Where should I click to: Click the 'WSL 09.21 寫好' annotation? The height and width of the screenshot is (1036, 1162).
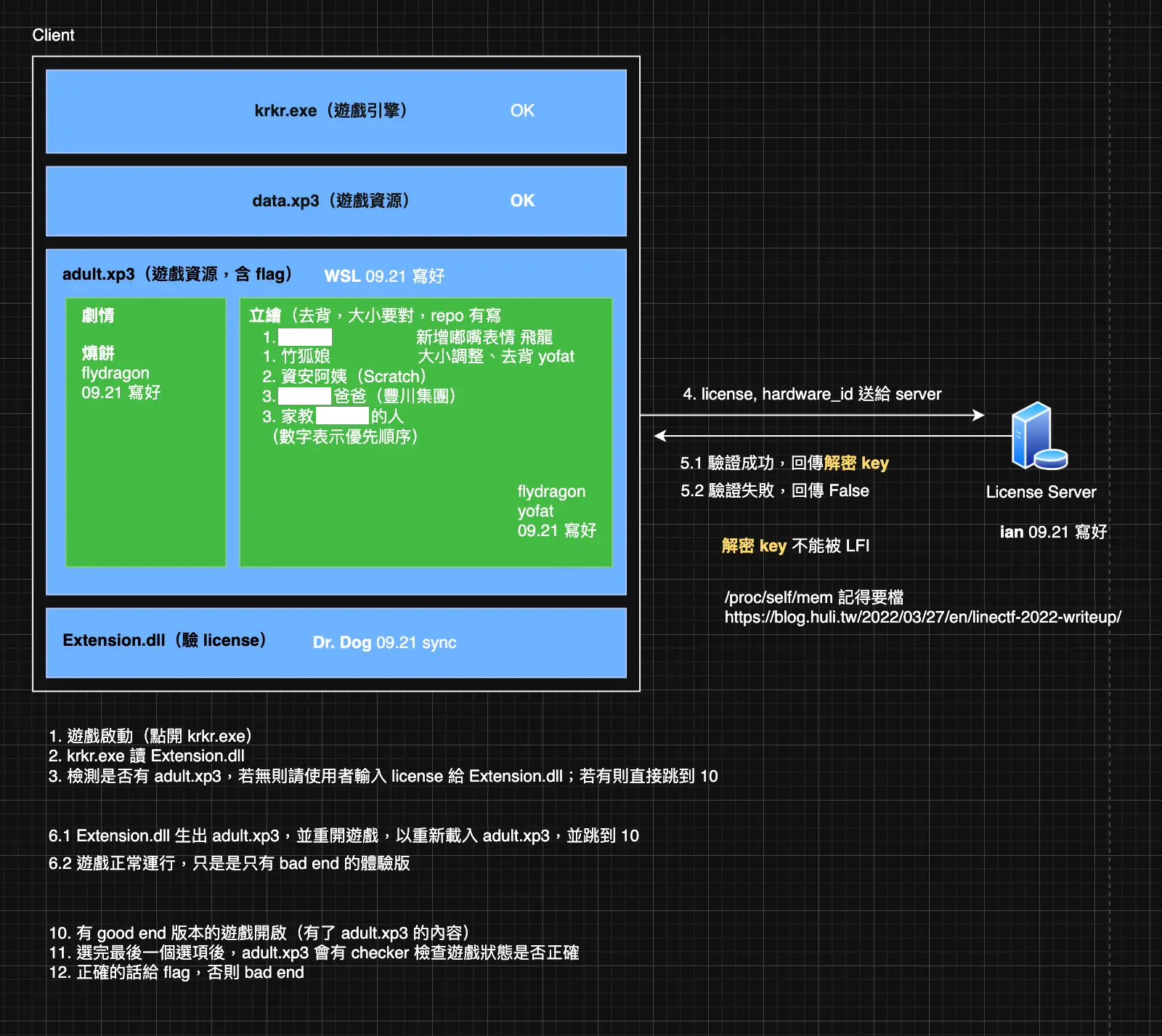pyautogui.click(x=384, y=276)
